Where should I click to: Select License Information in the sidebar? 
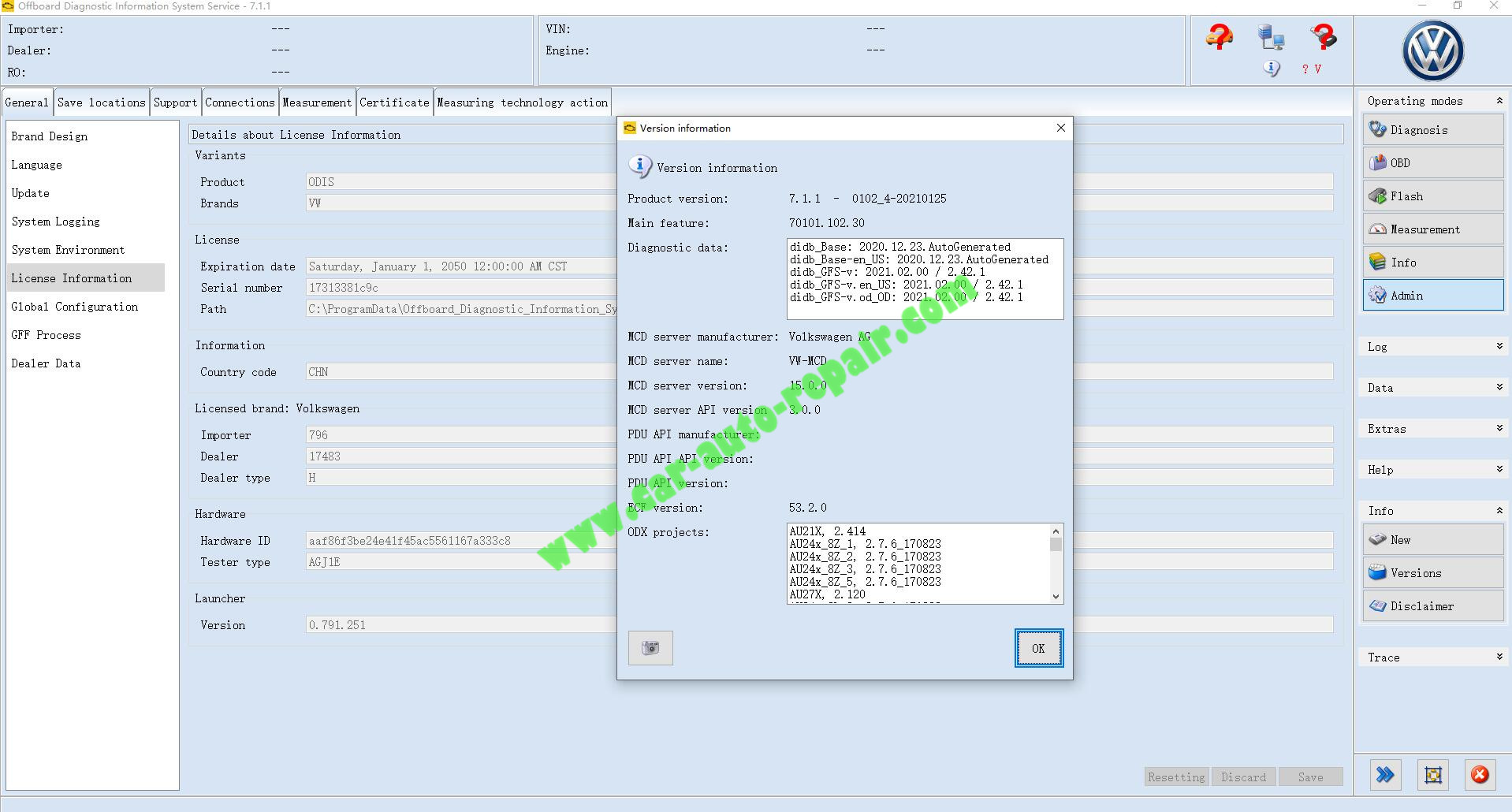tap(86, 278)
